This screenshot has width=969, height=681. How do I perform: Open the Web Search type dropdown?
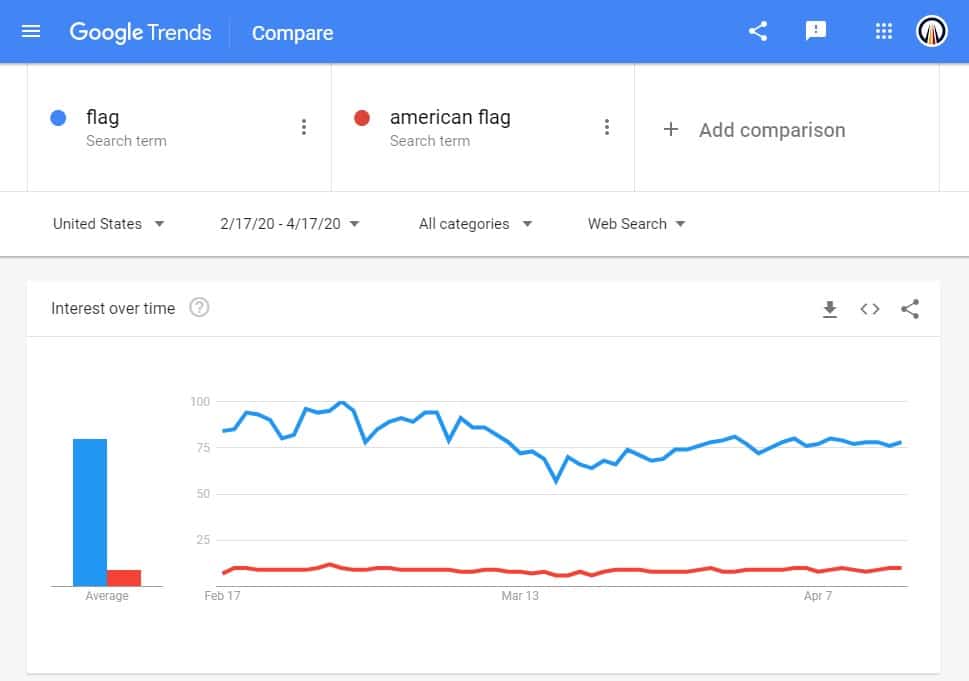[x=636, y=224]
